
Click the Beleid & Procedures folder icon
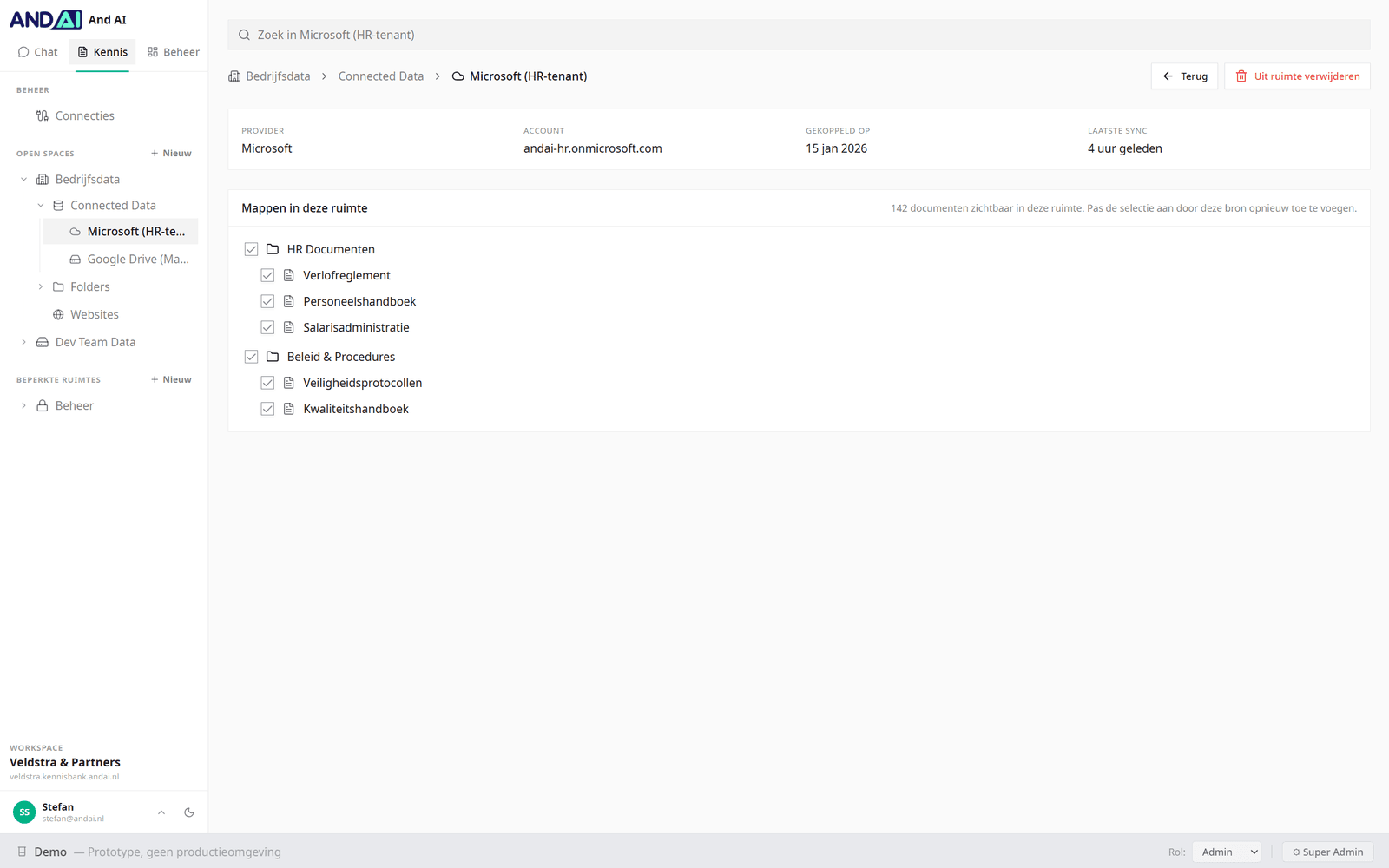point(273,357)
